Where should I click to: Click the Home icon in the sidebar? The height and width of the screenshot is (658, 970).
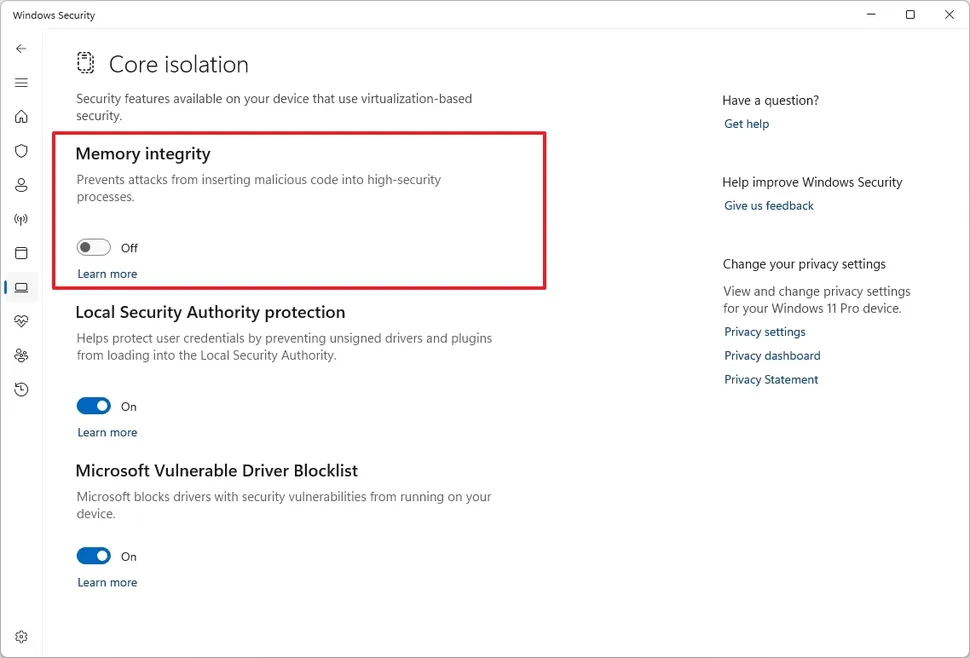21,117
